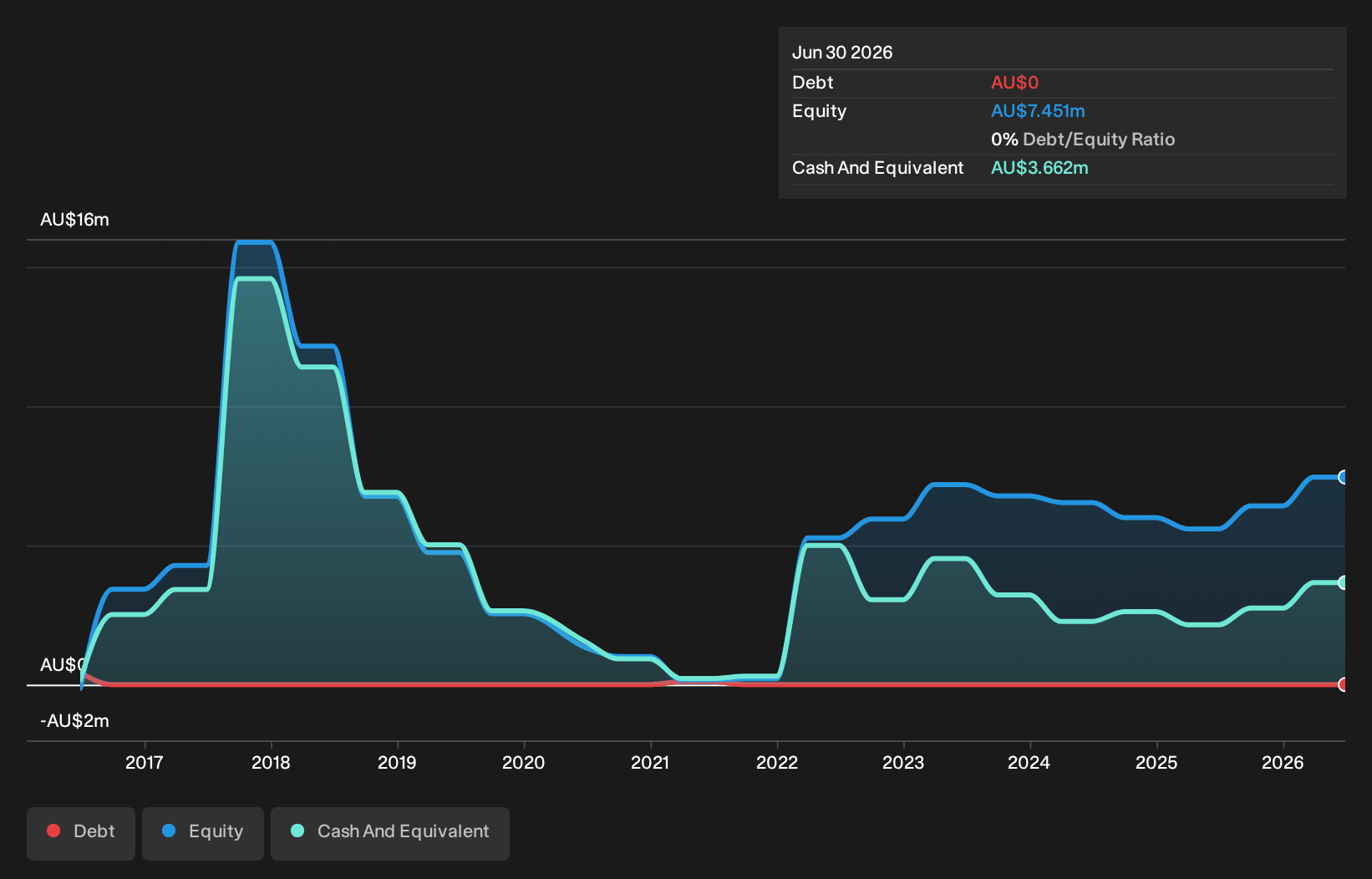Toggle the Equity legend button
This screenshot has width=1372, height=879.
pos(203,833)
